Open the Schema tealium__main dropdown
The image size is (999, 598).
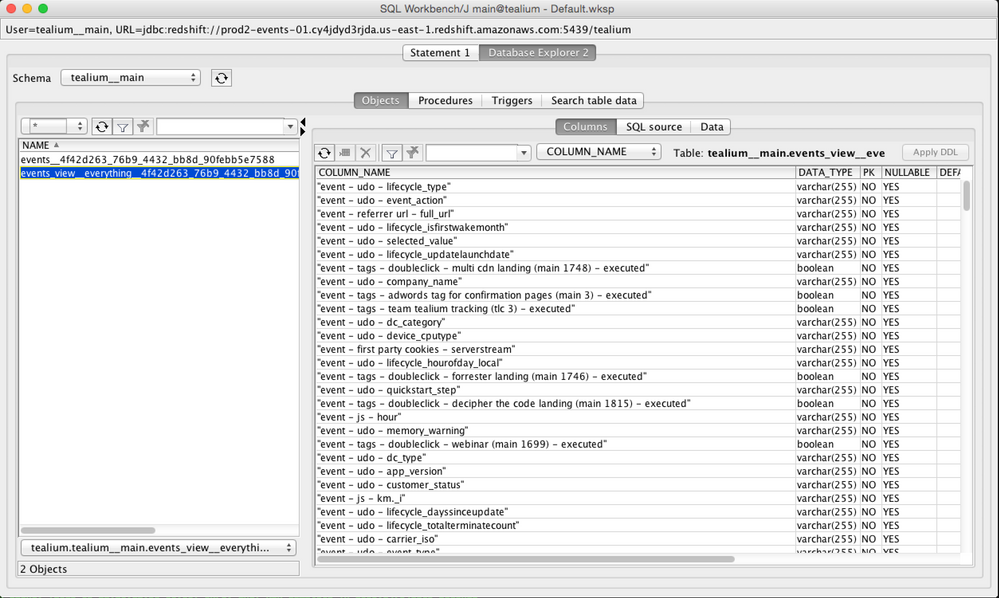tap(130, 78)
